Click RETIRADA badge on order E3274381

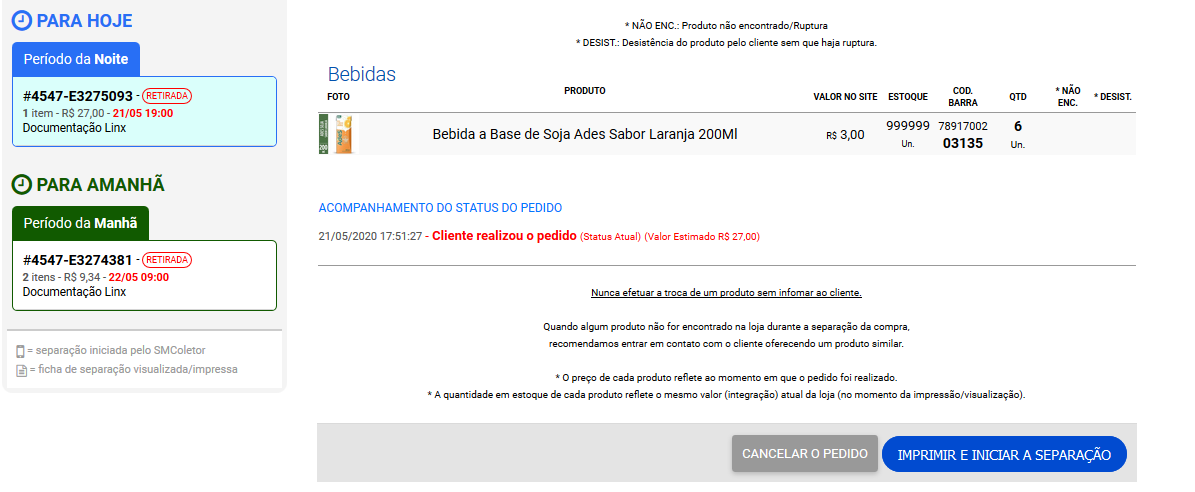pyautogui.click(x=167, y=260)
